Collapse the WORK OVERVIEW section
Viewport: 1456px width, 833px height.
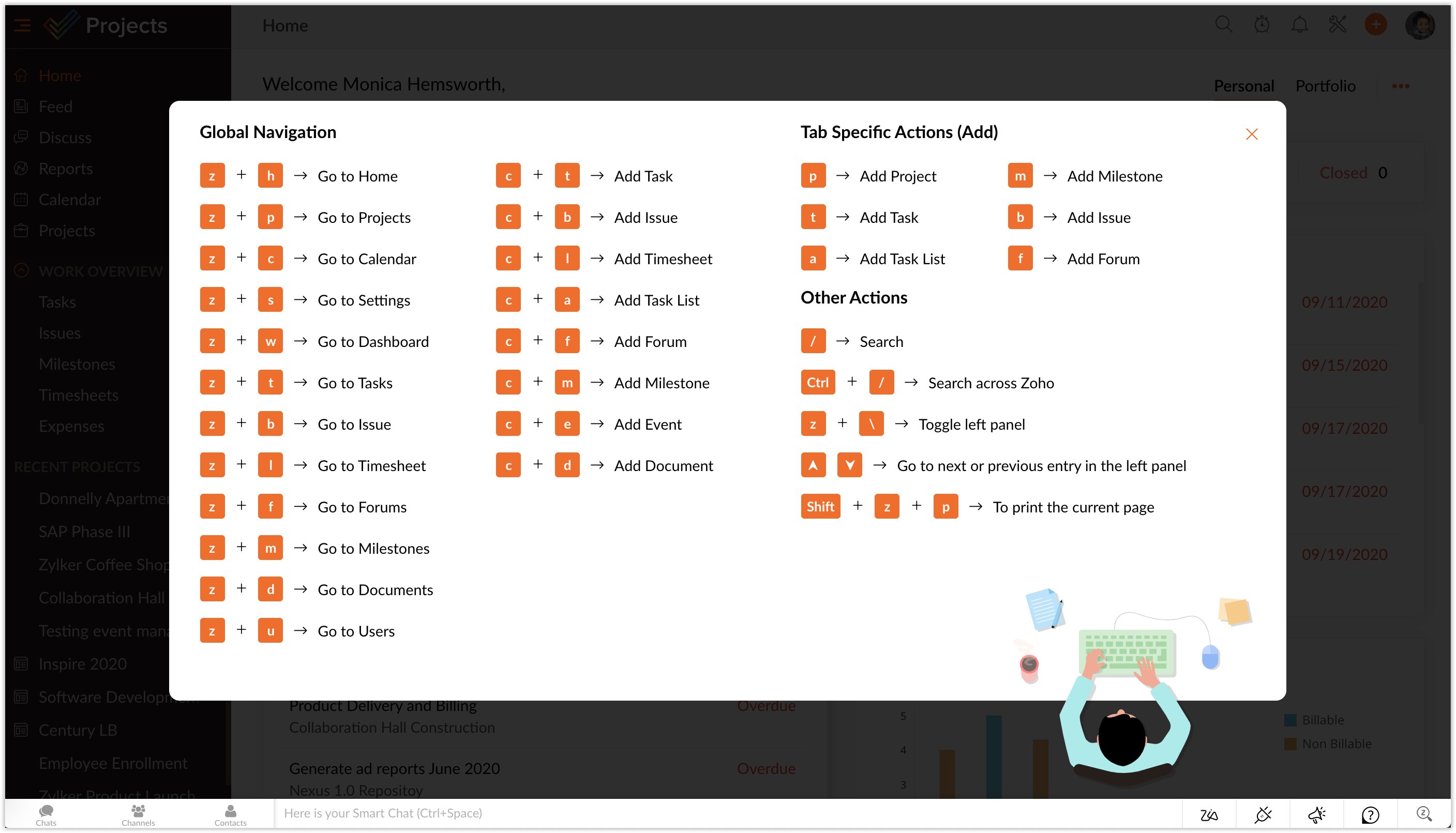21,270
